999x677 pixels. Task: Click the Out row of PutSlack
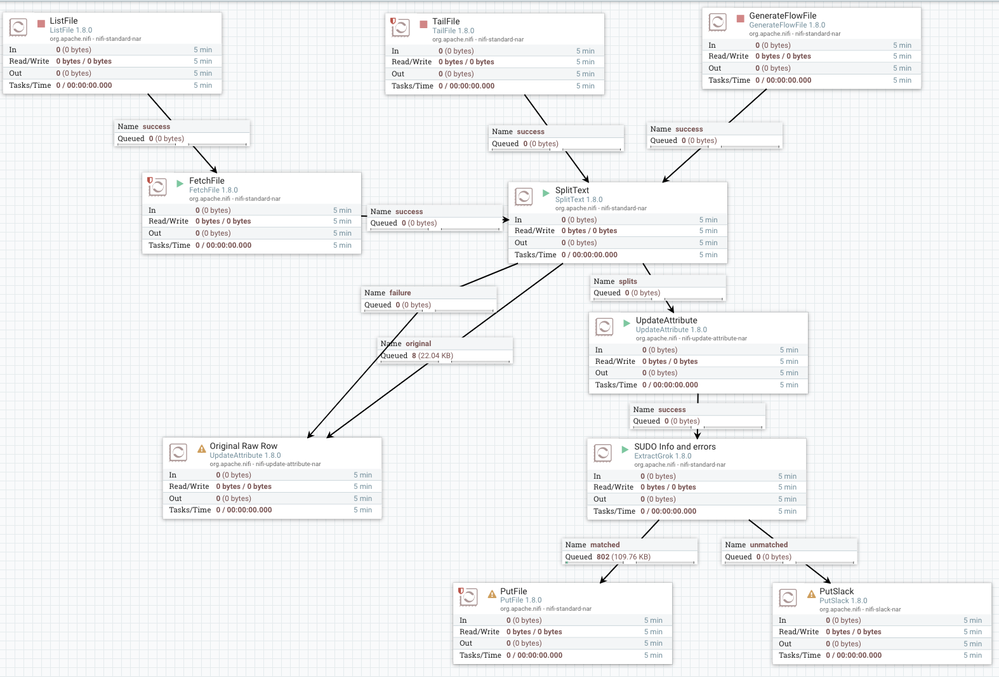coord(882,644)
